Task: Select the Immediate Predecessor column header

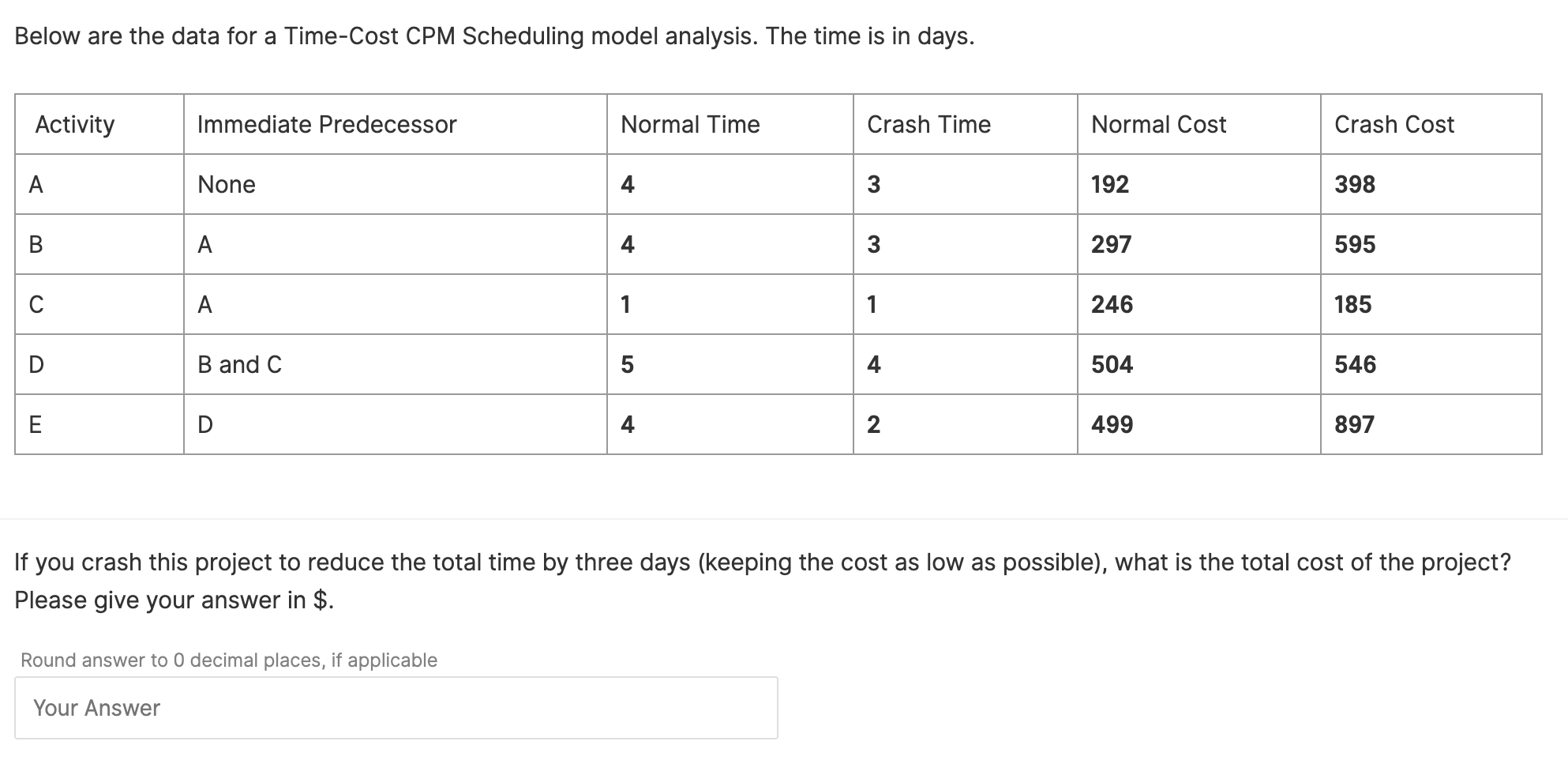Action: coord(327,124)
